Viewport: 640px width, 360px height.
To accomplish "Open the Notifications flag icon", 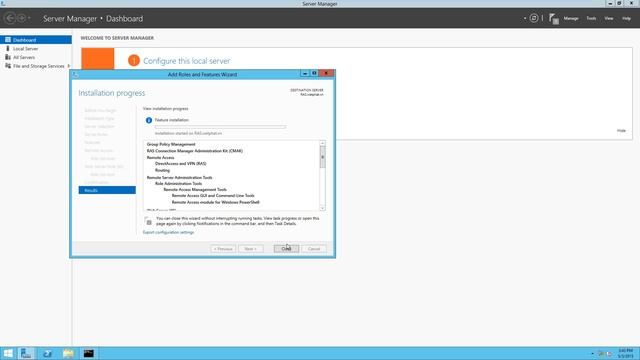I will click(x=553, y=18).
